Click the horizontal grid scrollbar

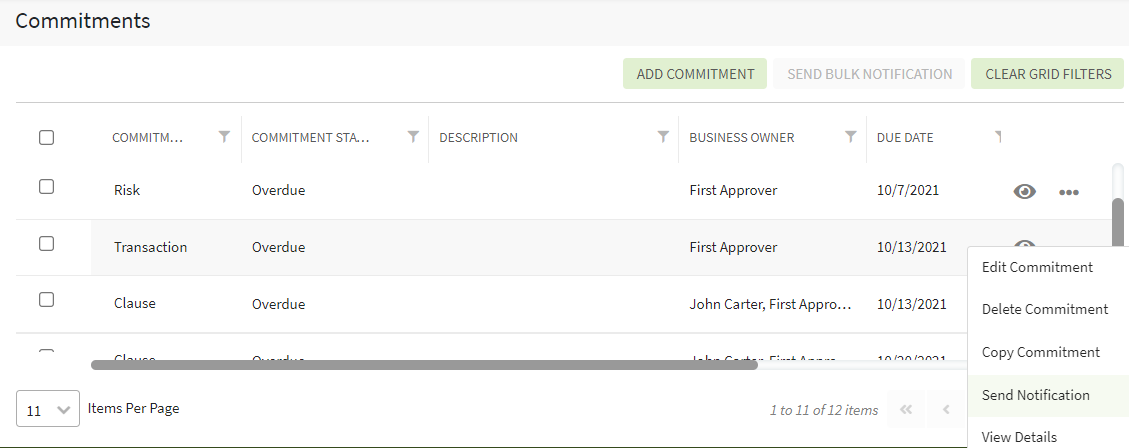[423, 365]
